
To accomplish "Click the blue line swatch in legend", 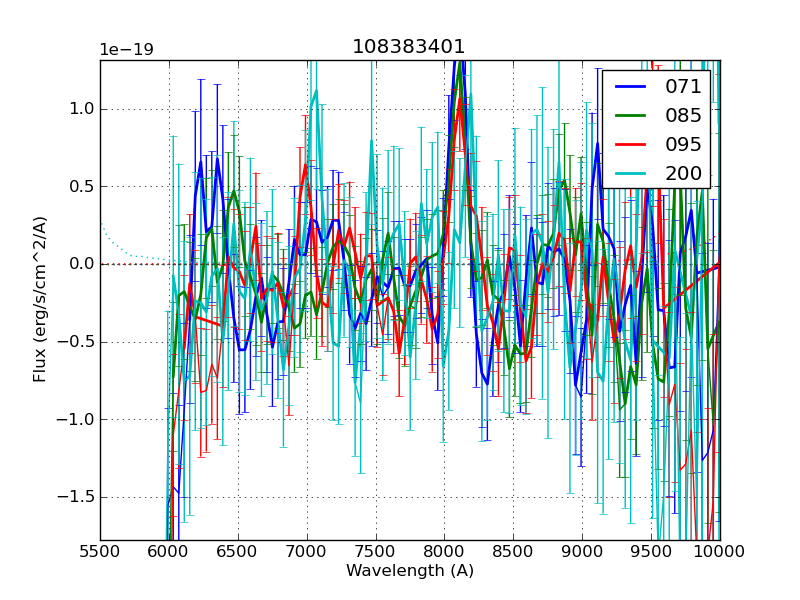I will click(x=632, y=86).
